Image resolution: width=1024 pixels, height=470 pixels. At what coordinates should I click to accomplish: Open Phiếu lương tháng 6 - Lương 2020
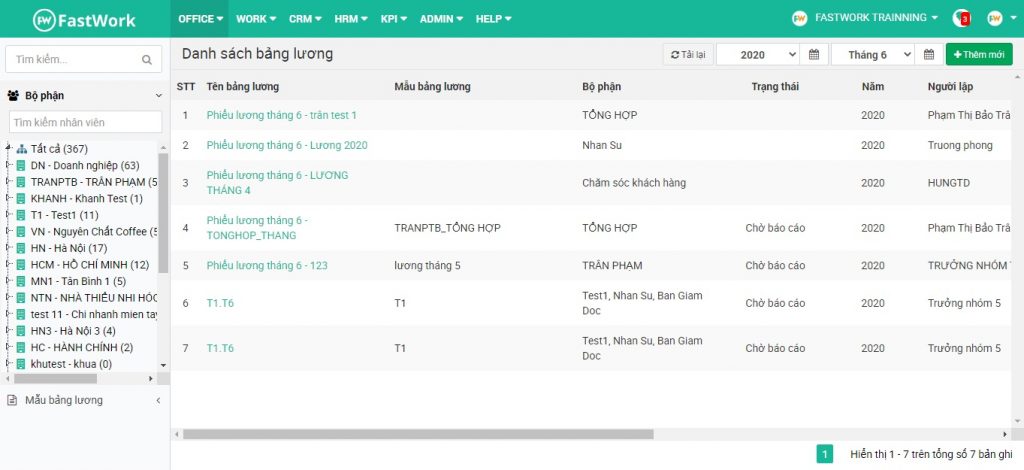click(x=287, y=145)
